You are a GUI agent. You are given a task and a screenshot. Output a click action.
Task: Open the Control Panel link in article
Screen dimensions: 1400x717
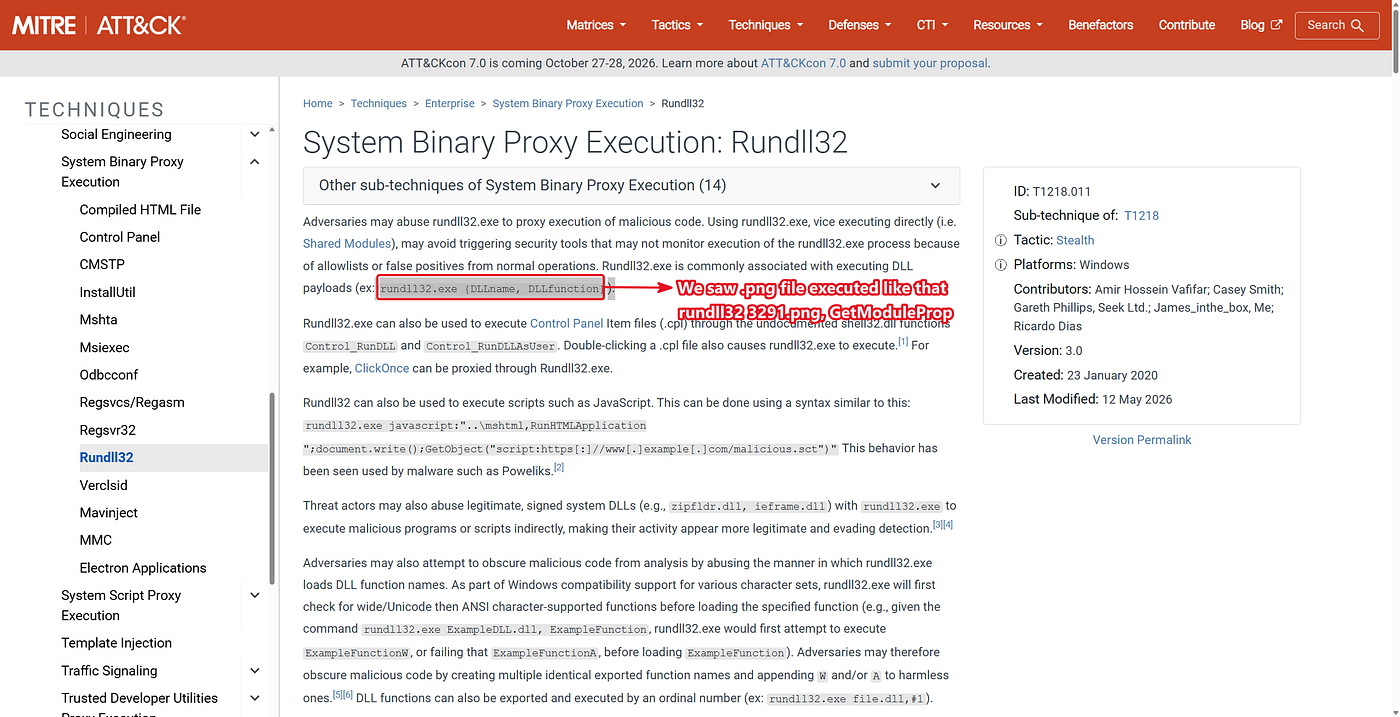click(x=566, y=323)
